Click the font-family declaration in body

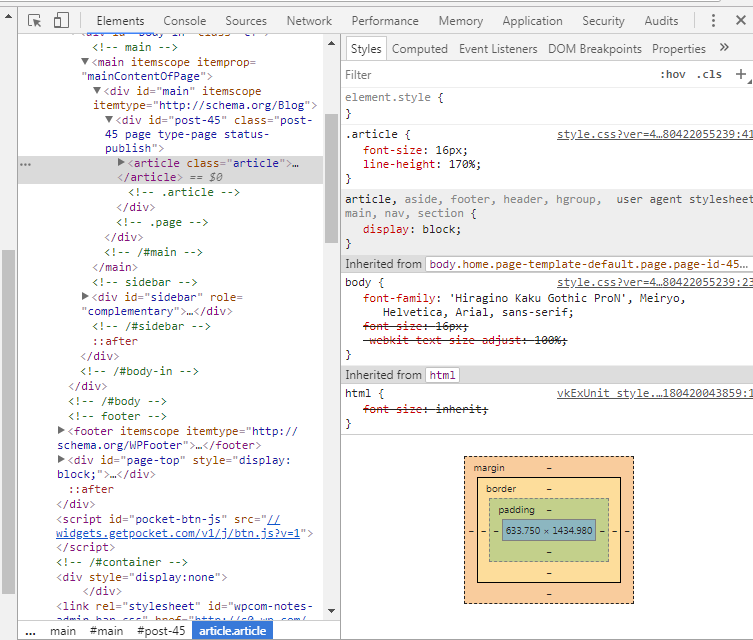click(x=523, y=305)
